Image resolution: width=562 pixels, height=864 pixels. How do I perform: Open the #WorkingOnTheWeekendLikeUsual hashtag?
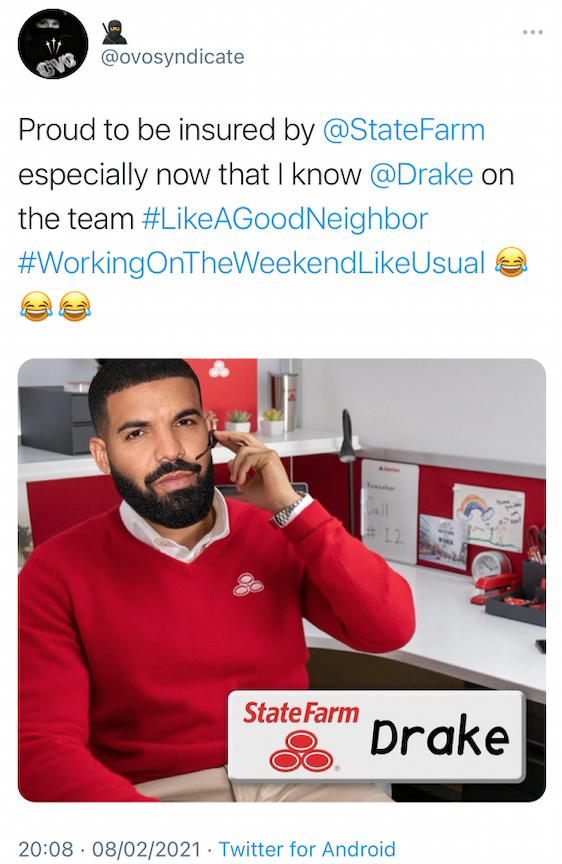tap(252, 263)
